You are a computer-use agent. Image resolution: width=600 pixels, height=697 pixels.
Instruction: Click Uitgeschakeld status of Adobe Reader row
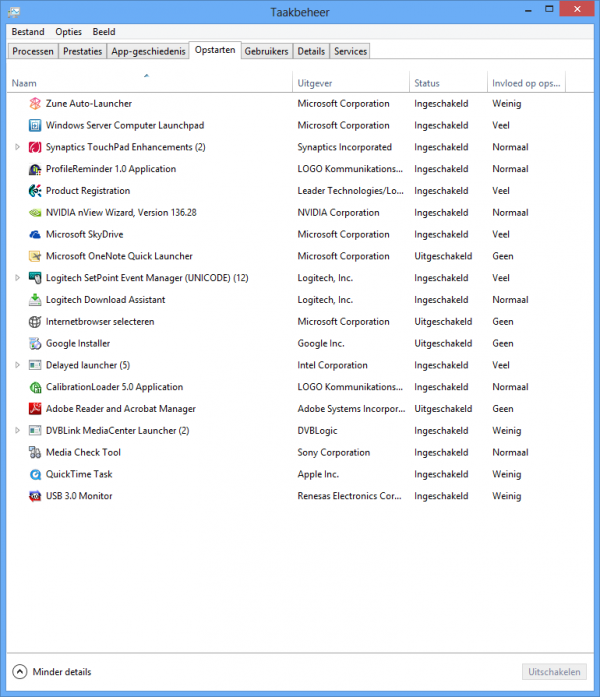point(443,409)
